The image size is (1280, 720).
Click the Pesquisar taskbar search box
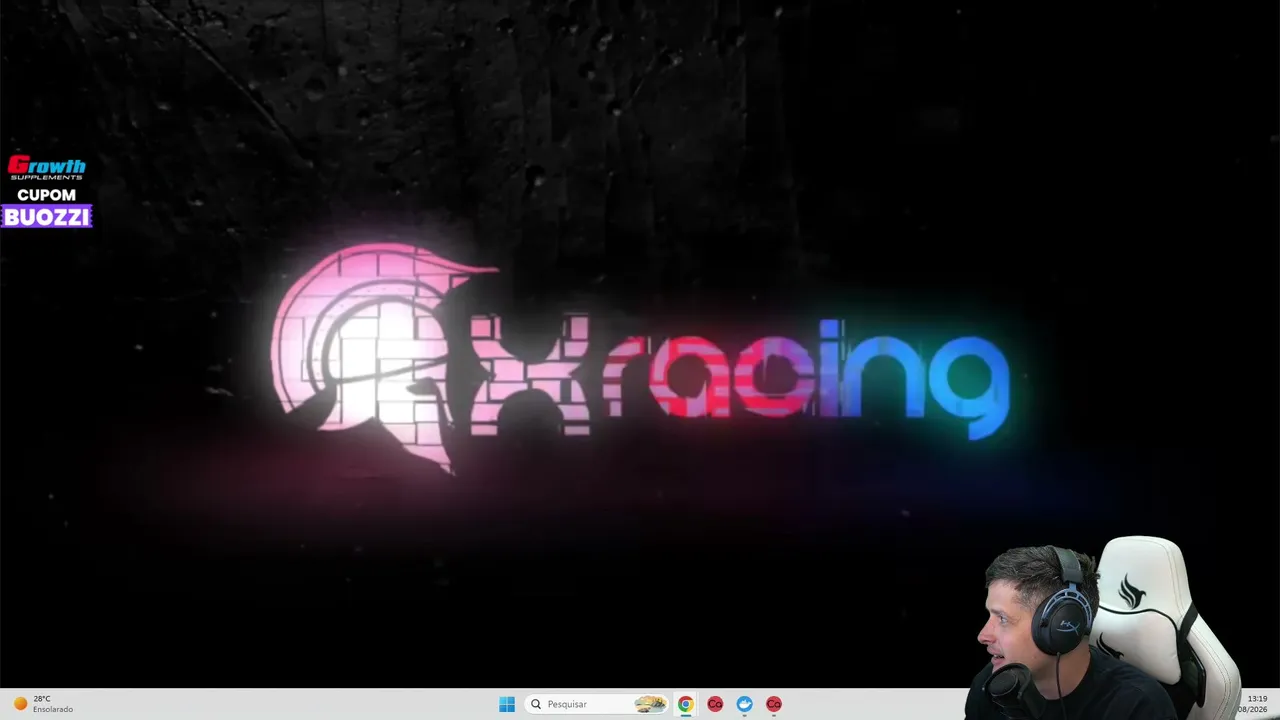pos(597,704)
